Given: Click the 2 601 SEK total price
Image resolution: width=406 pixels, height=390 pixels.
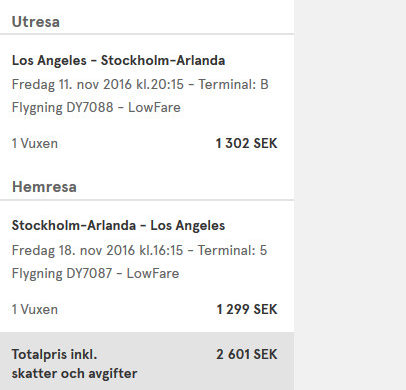Looking at the screenshot, I should click(x=247, y=354).
